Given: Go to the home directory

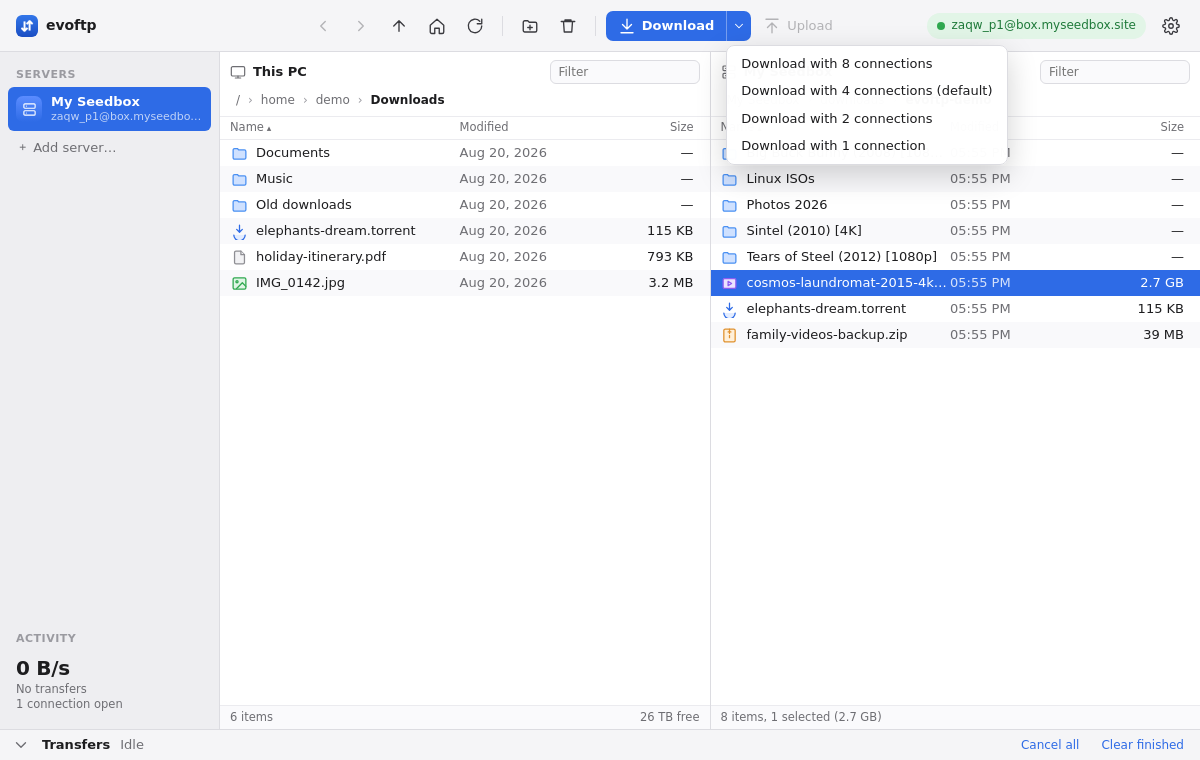Looking at the screenshot, I should [x=437, y=26].
